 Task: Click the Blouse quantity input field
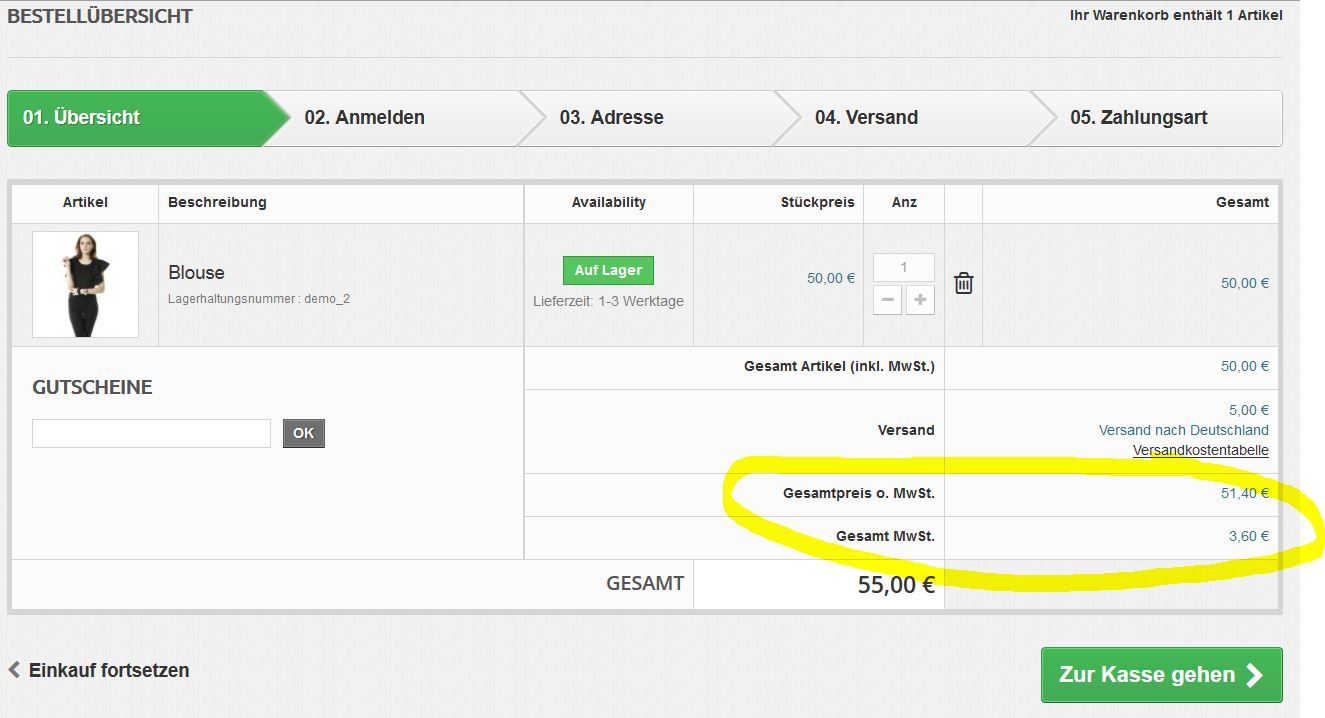pyautogui.click(x=904, y=267)
